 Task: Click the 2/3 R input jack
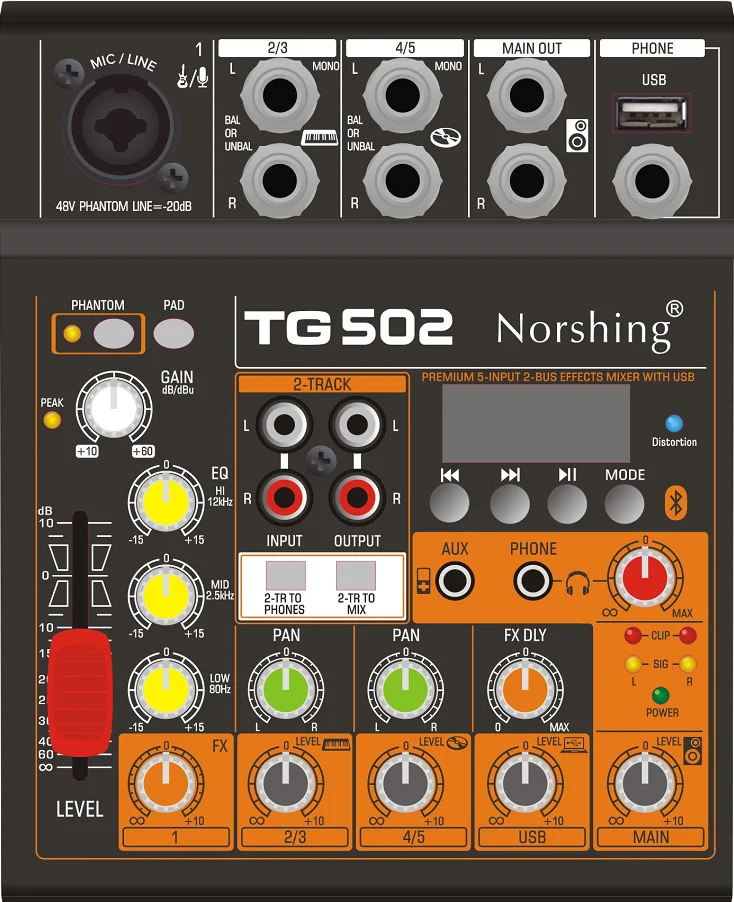280,181
